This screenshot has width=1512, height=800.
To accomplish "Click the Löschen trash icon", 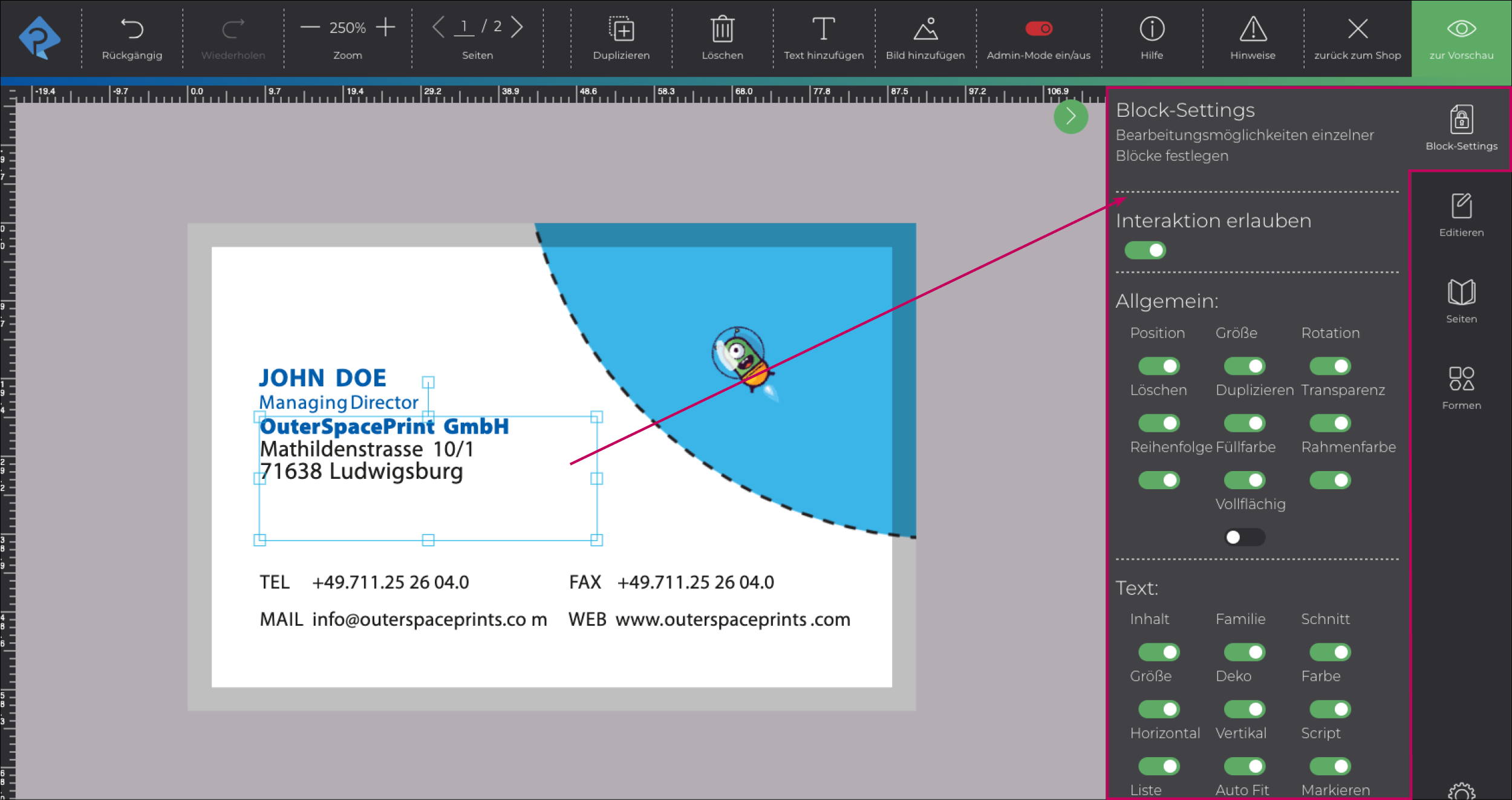I will click(722, 29).
